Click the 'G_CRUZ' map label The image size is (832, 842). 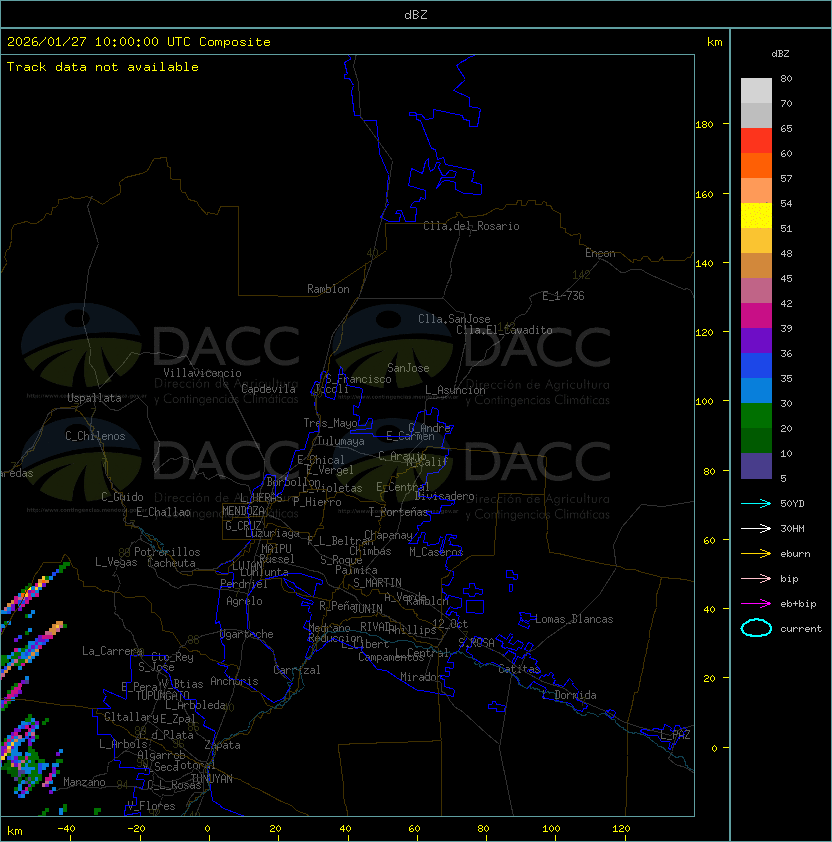tap(243, 526)
